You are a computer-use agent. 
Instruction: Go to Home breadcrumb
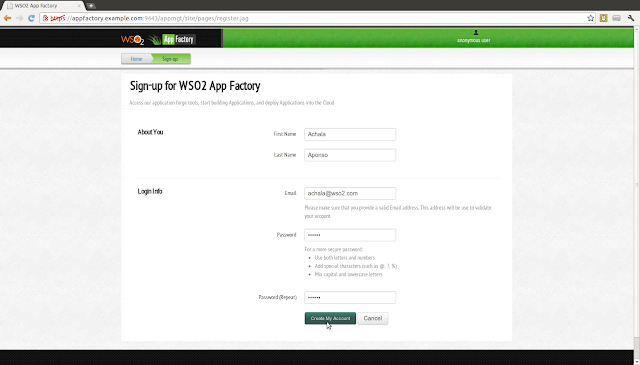pos(136,59)
